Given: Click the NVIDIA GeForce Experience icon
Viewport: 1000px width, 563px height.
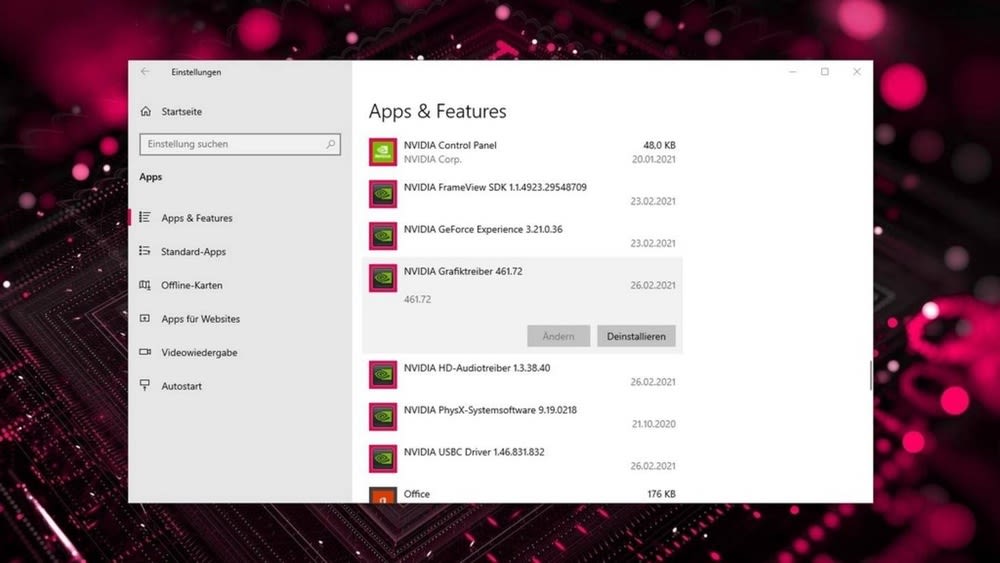Looking at the screenshot, I should [x=383, y=236].
